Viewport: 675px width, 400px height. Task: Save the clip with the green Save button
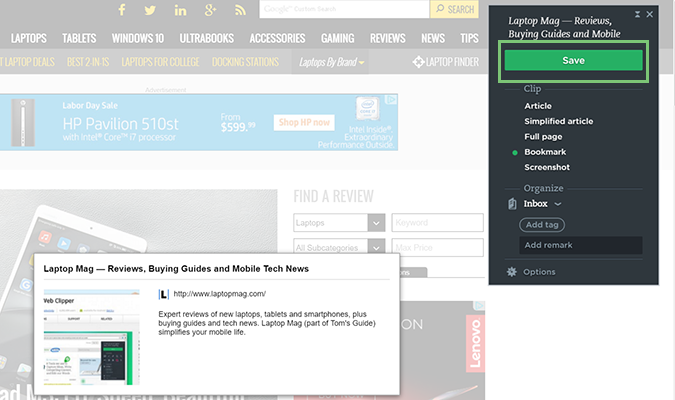click(x=573, y=60)
